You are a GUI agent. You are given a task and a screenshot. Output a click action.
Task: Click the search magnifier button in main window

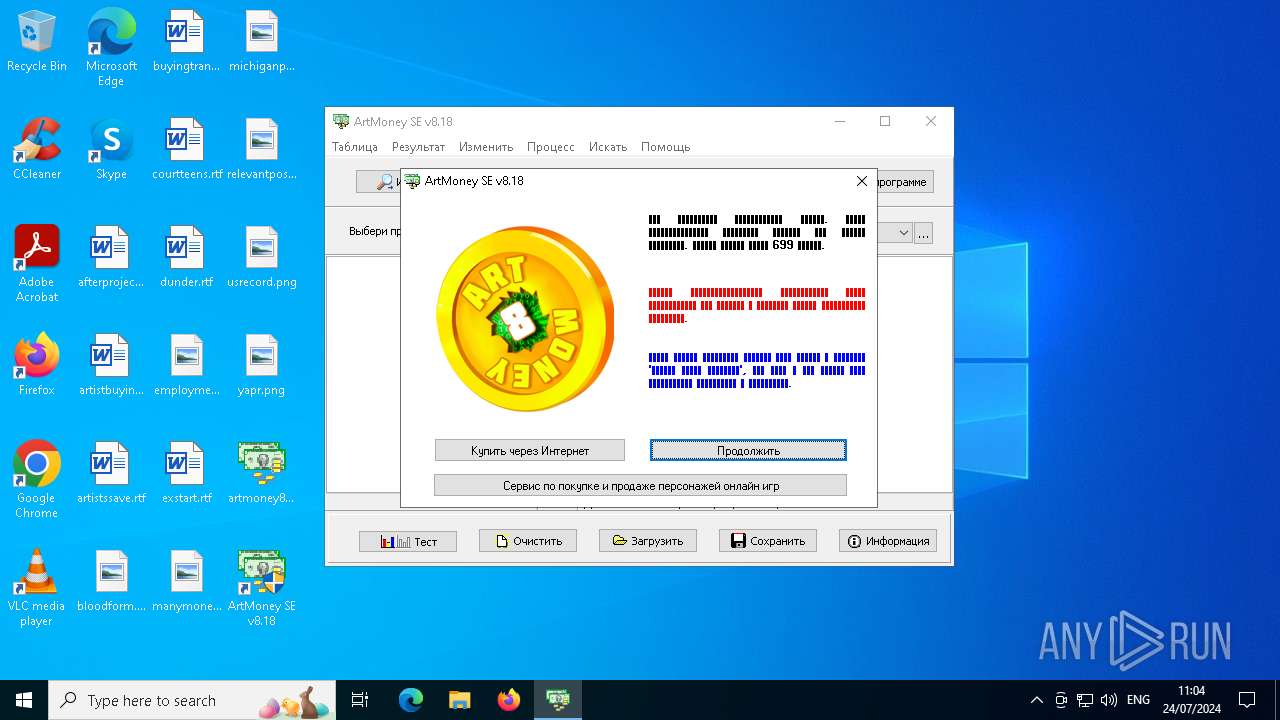379,182
